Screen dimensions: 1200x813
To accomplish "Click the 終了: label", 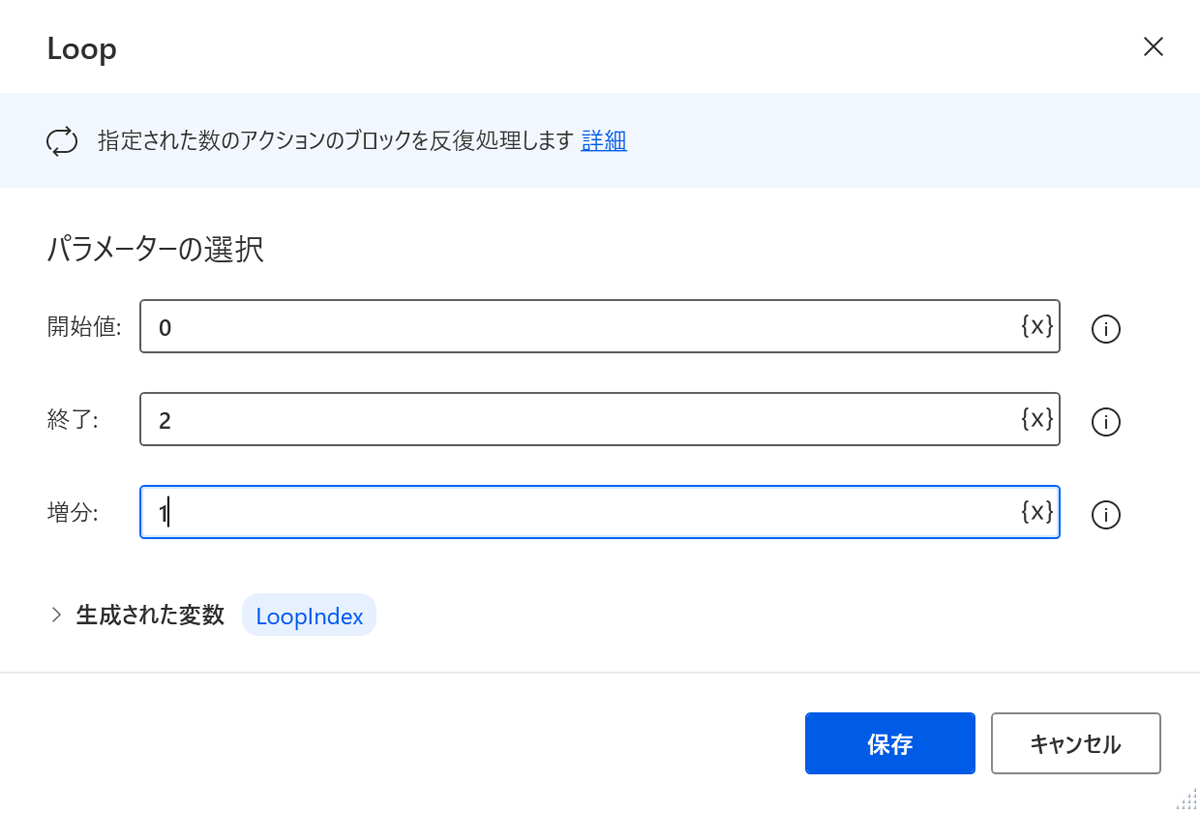I will tap(73, 419).
